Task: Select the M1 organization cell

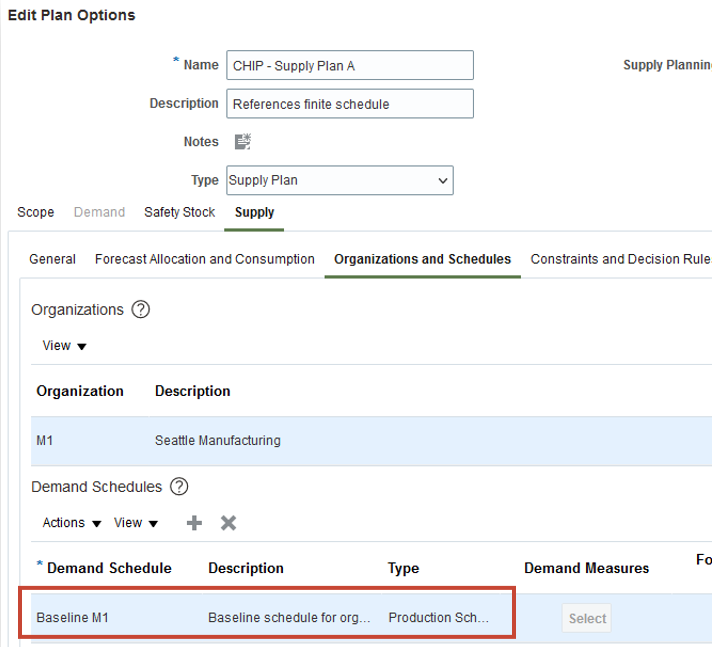Action: point(90,440)
